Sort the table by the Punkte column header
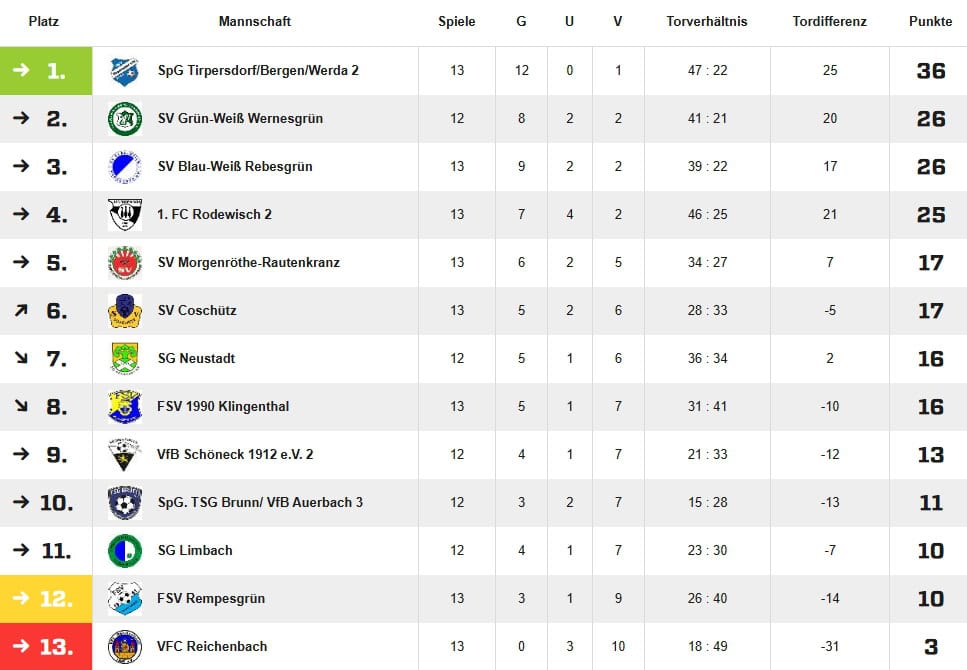 click(930, 22)
